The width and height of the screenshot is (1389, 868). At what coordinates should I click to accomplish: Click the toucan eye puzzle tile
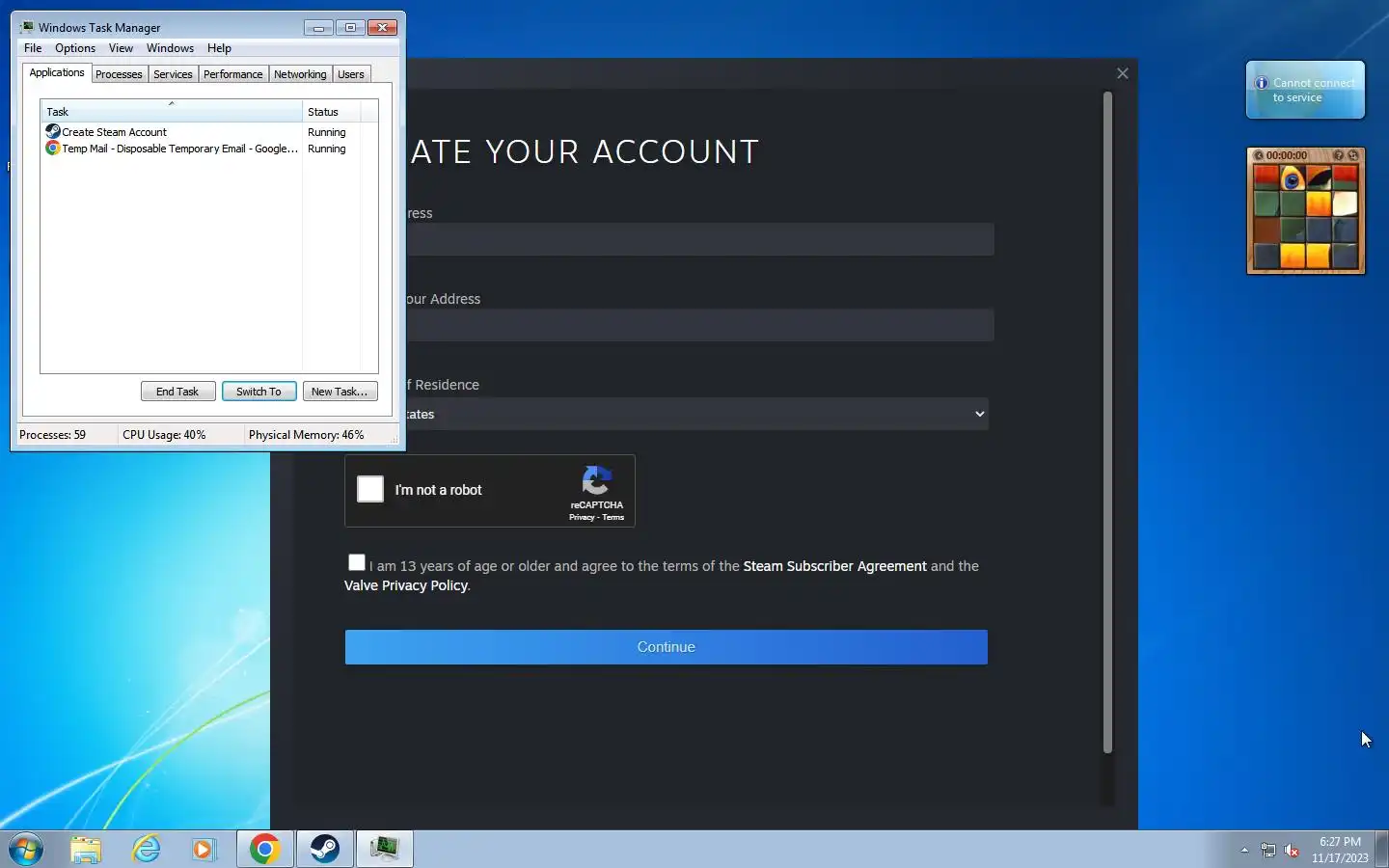point(1293,177)
